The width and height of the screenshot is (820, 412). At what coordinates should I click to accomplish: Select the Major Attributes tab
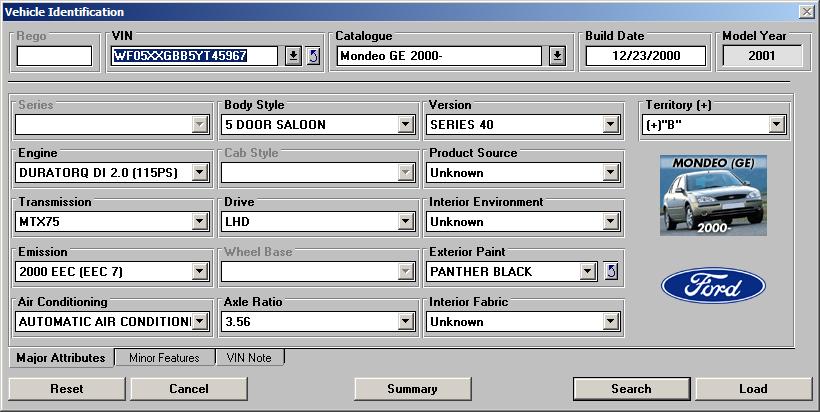61,358
